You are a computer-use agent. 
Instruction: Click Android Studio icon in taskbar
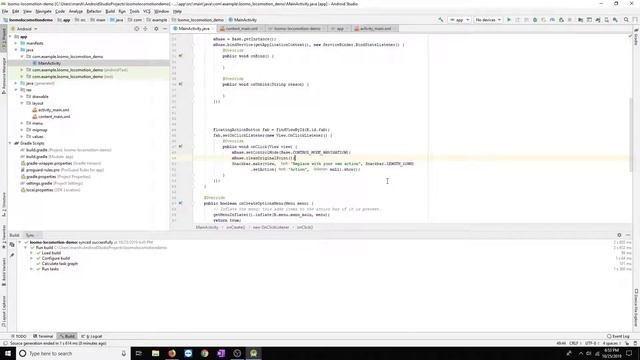253,353
